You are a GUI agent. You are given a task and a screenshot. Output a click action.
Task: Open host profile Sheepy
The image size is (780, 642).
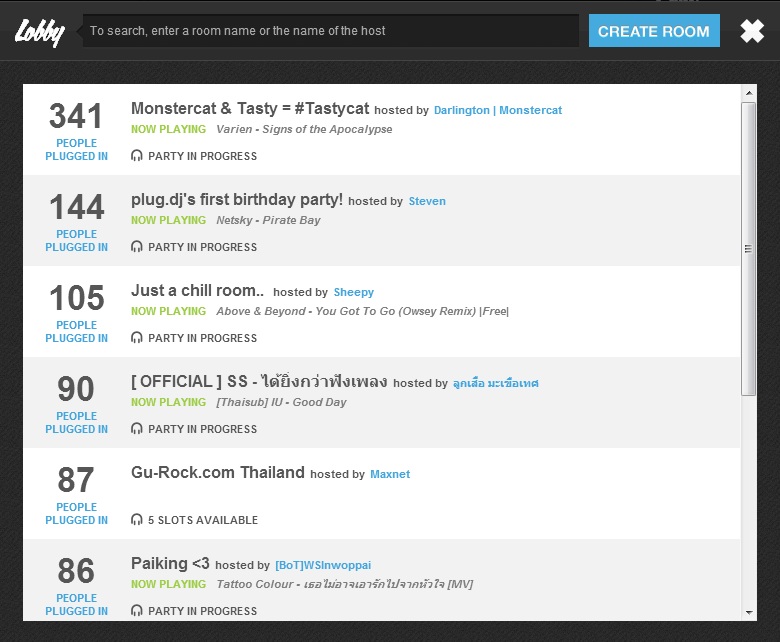[354, 292]
